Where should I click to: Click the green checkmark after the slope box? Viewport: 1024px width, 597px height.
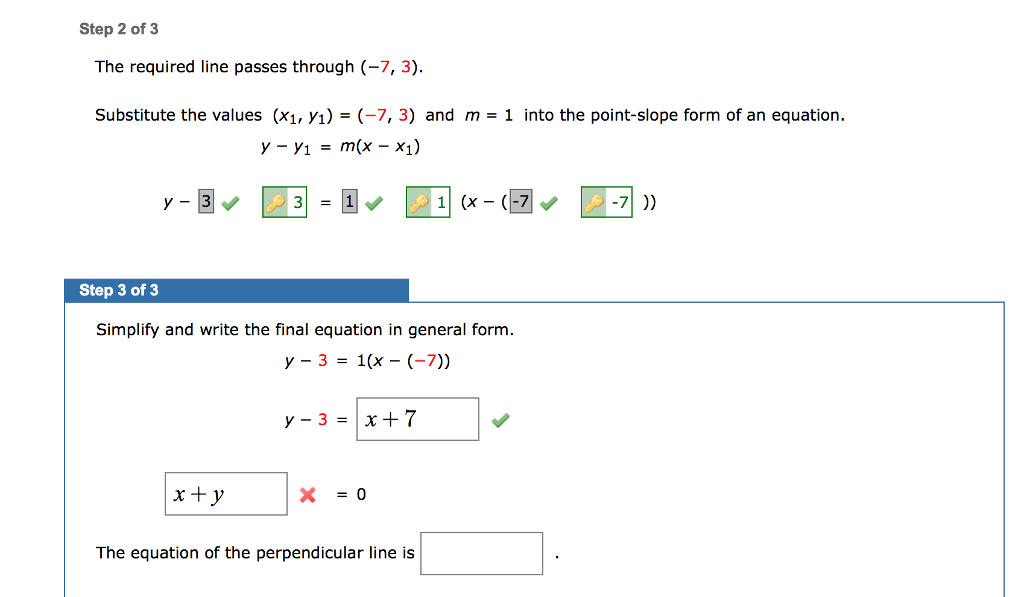pyautogui.click(x=373, y=203)
